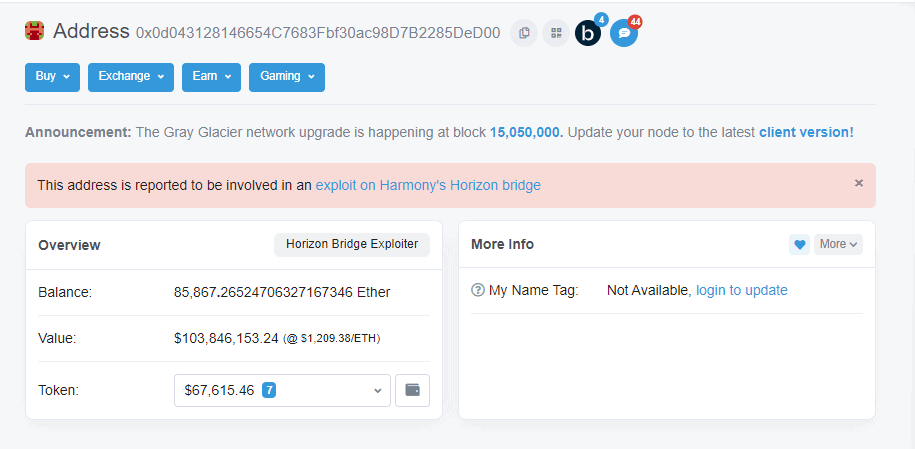Expand the Token holdings dropdown
915x449 pixels.
click(x=281, y=390)
